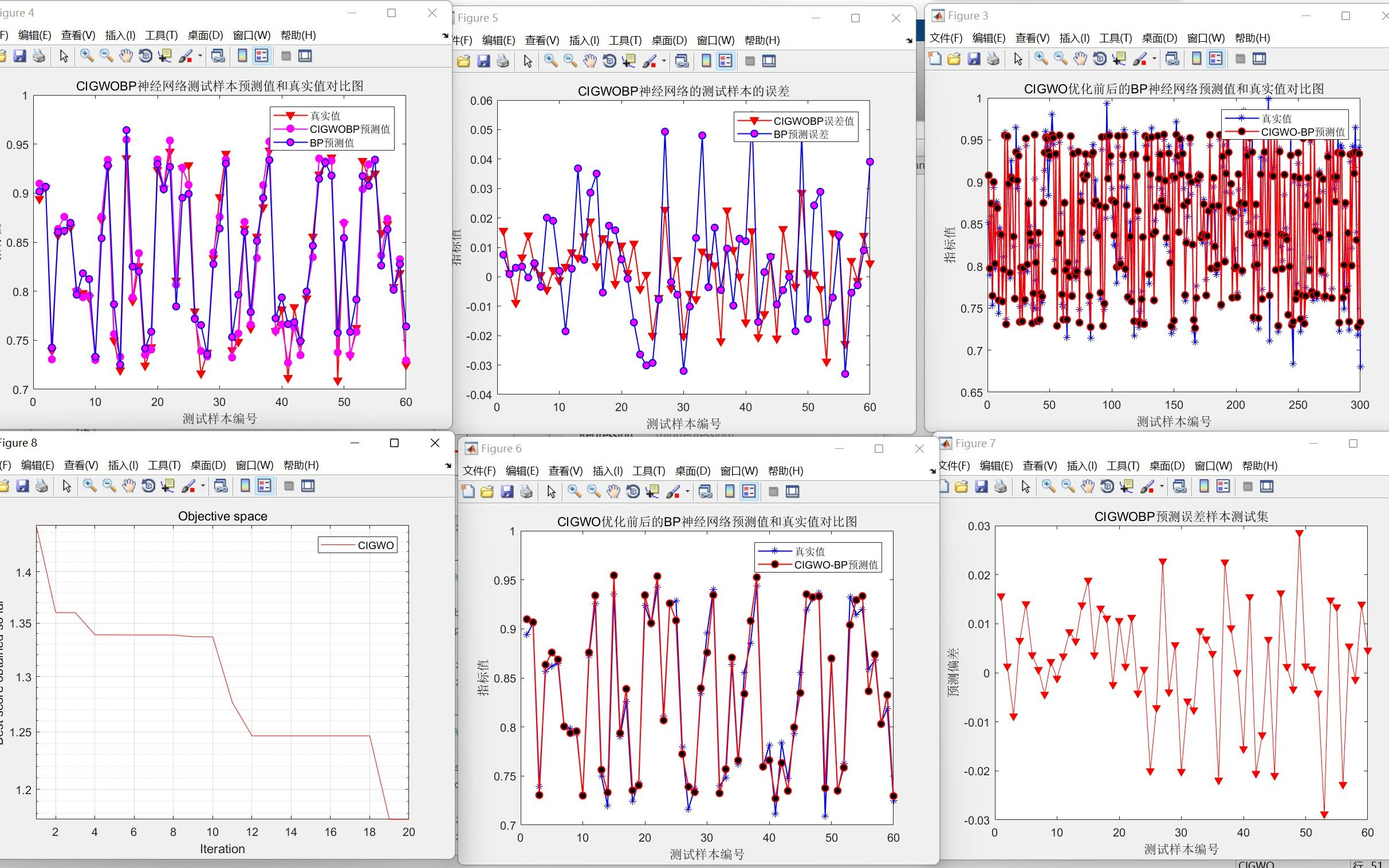Screen dimensions: 1389x868
Task: Open brush color dropdown arrow in Figure 6
Action: pos(687,491)
